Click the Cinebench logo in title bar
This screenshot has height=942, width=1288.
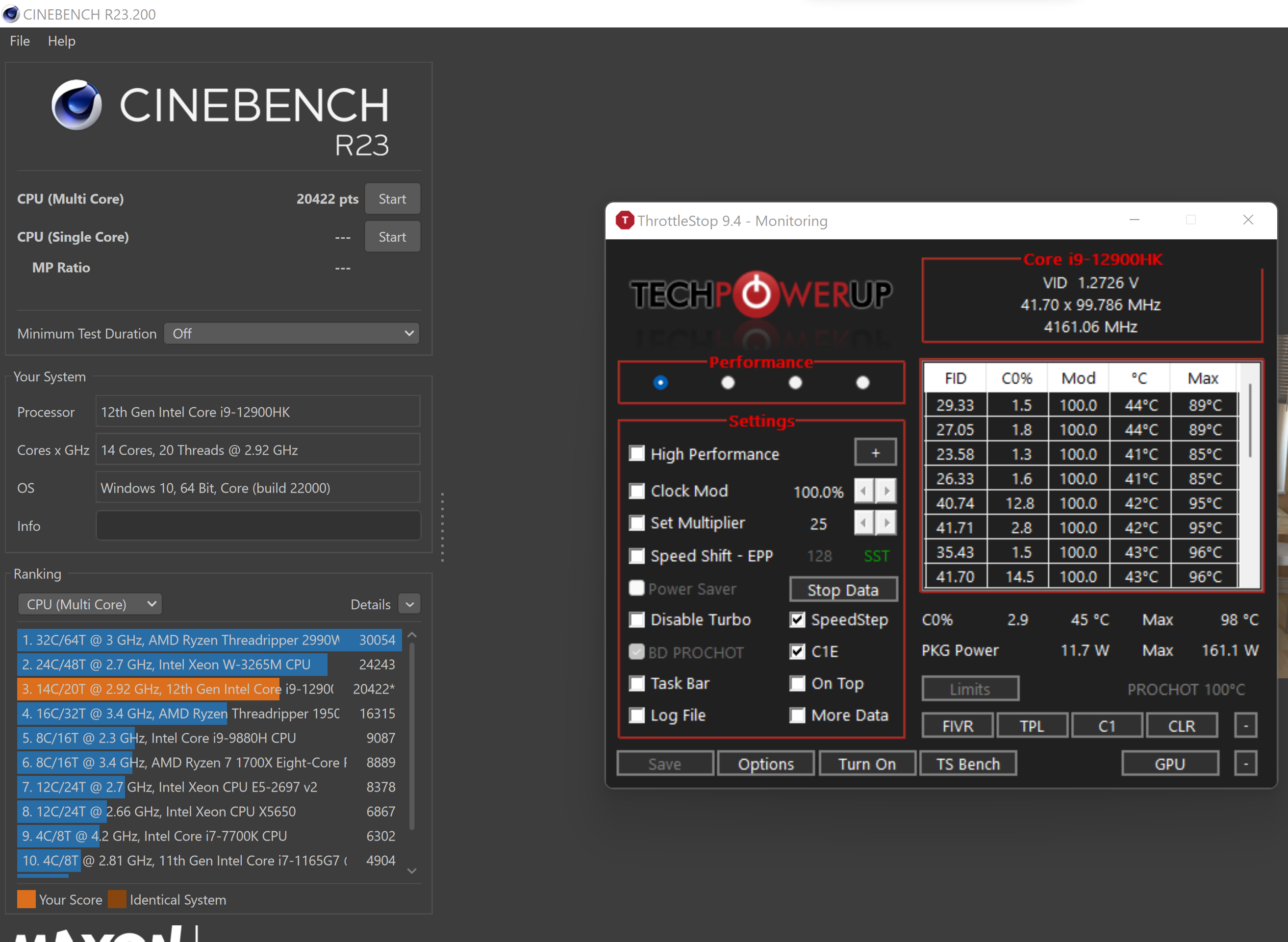pos(11,14)
